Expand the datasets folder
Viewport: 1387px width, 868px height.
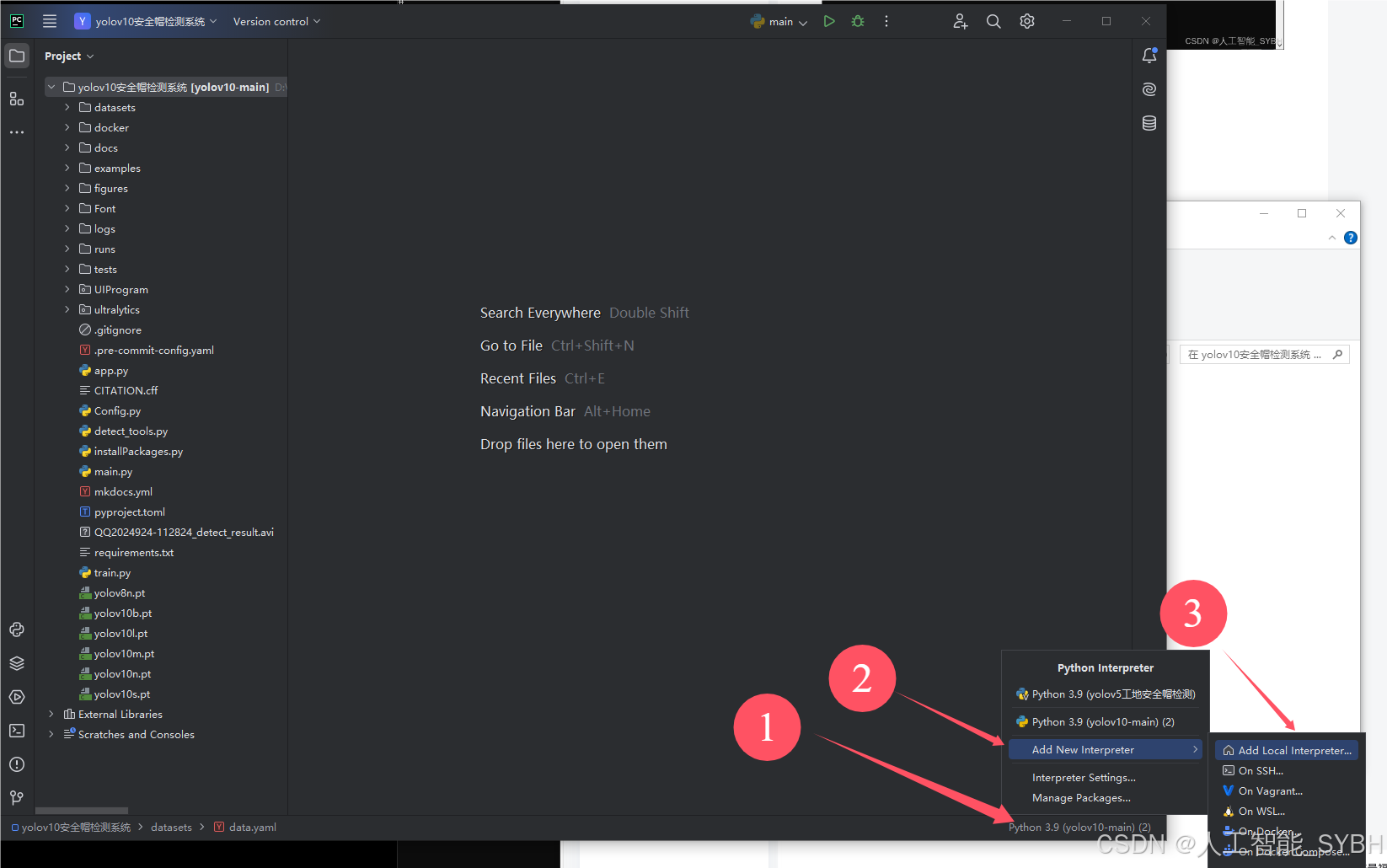pyautogui.click(x=67, y=107)
